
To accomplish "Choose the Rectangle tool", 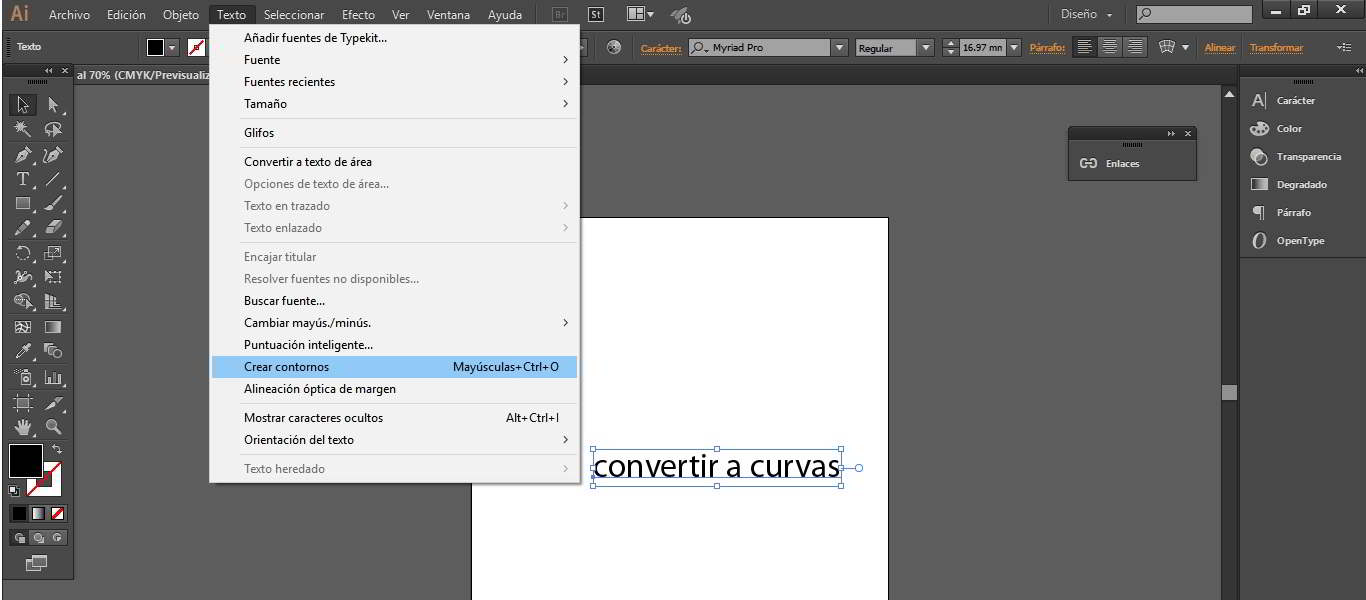I will [24, 204].
